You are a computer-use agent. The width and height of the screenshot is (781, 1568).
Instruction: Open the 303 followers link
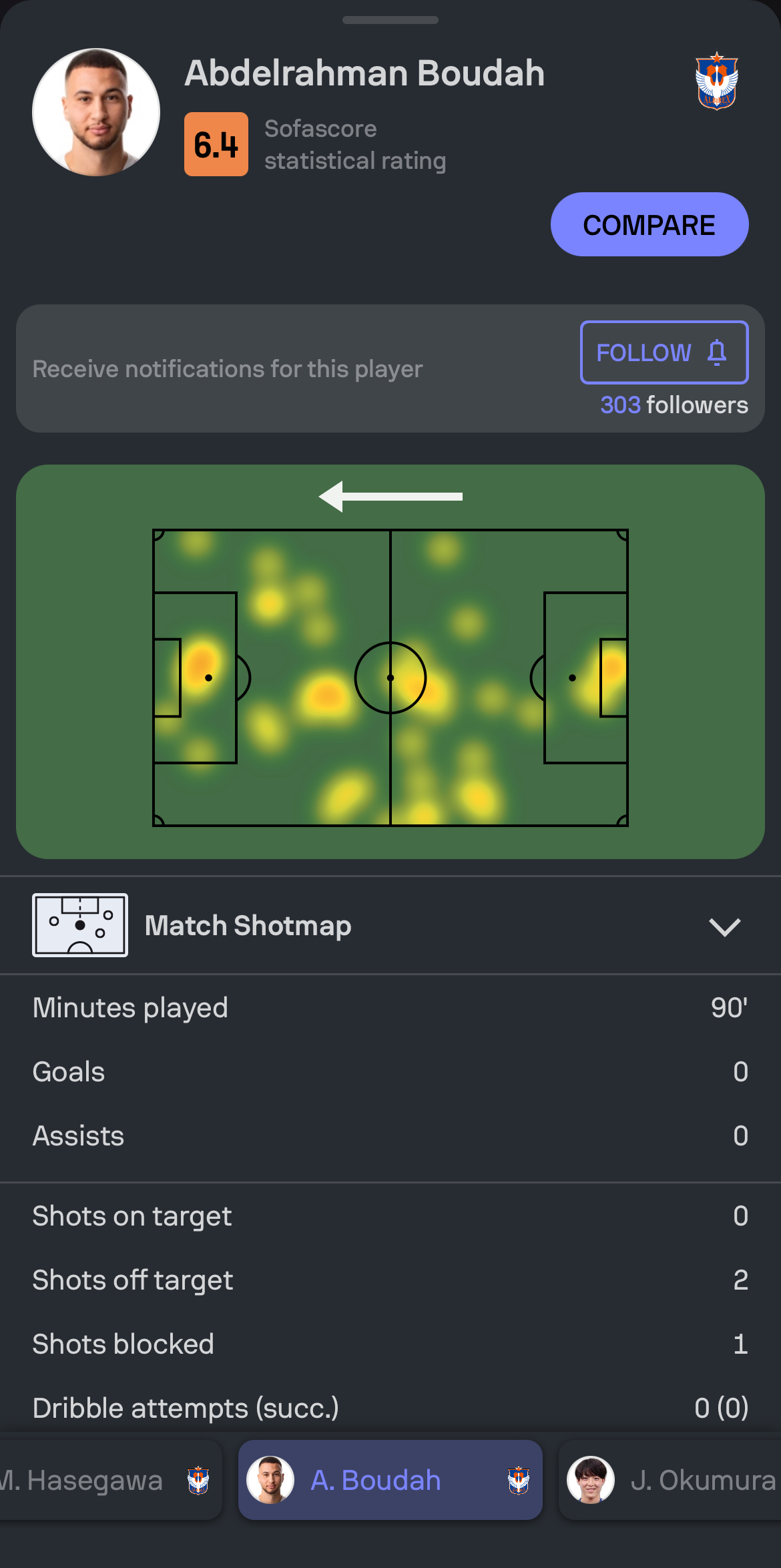coord(674,405)
